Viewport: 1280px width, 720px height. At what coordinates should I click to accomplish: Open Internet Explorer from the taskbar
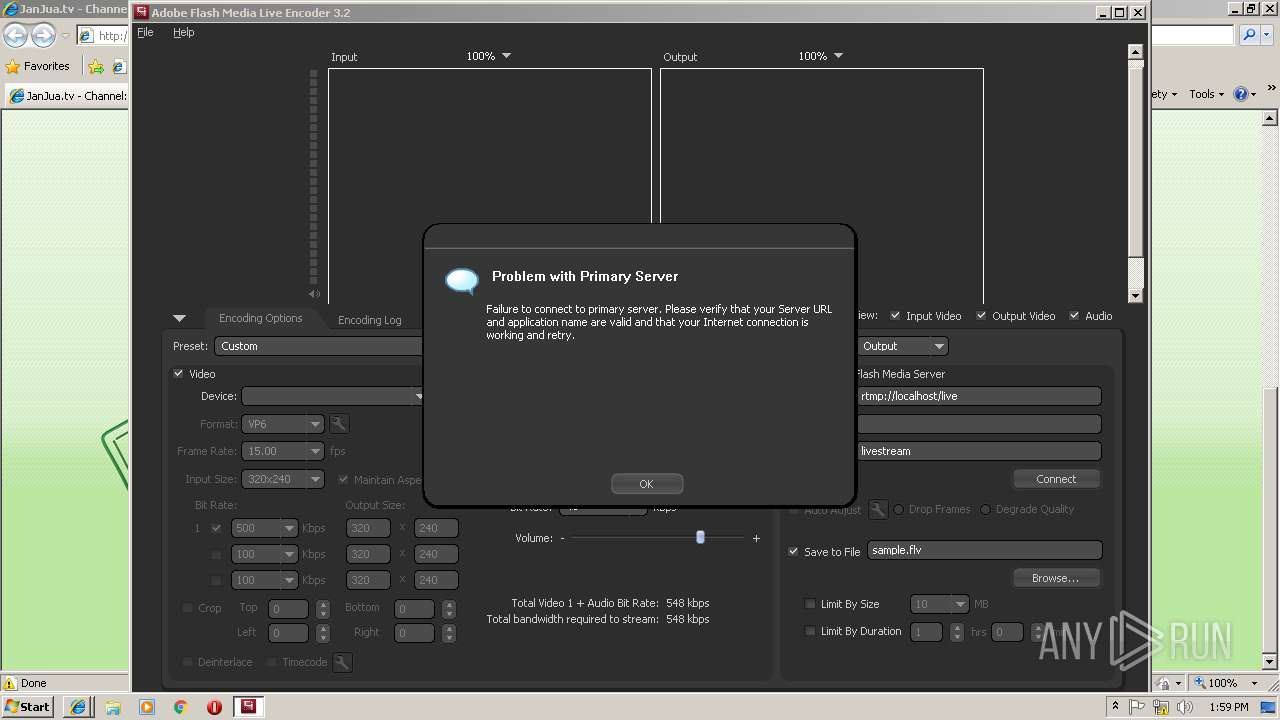pyautogui.click(x=78, y=707)
